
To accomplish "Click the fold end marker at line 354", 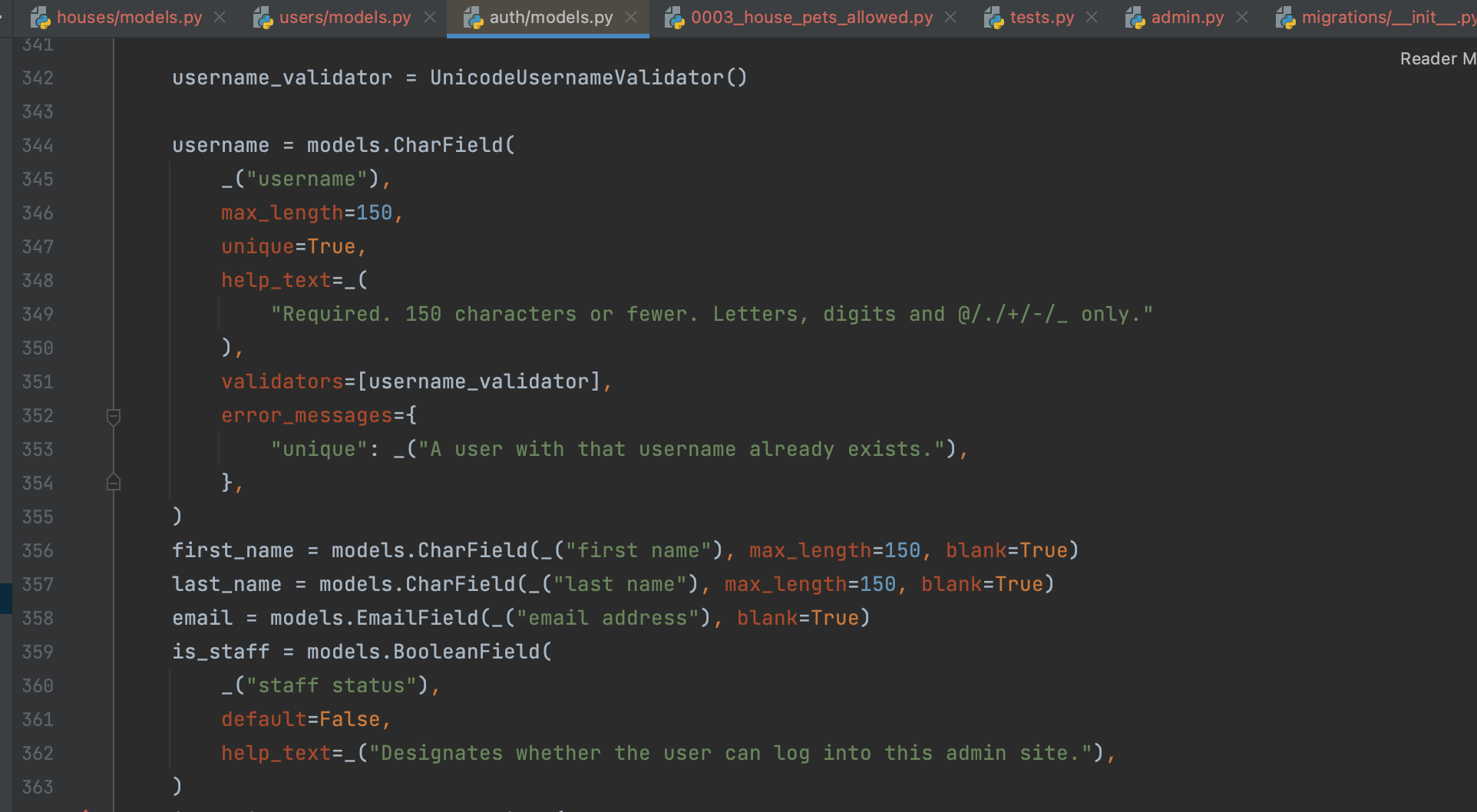I will 114,483.
